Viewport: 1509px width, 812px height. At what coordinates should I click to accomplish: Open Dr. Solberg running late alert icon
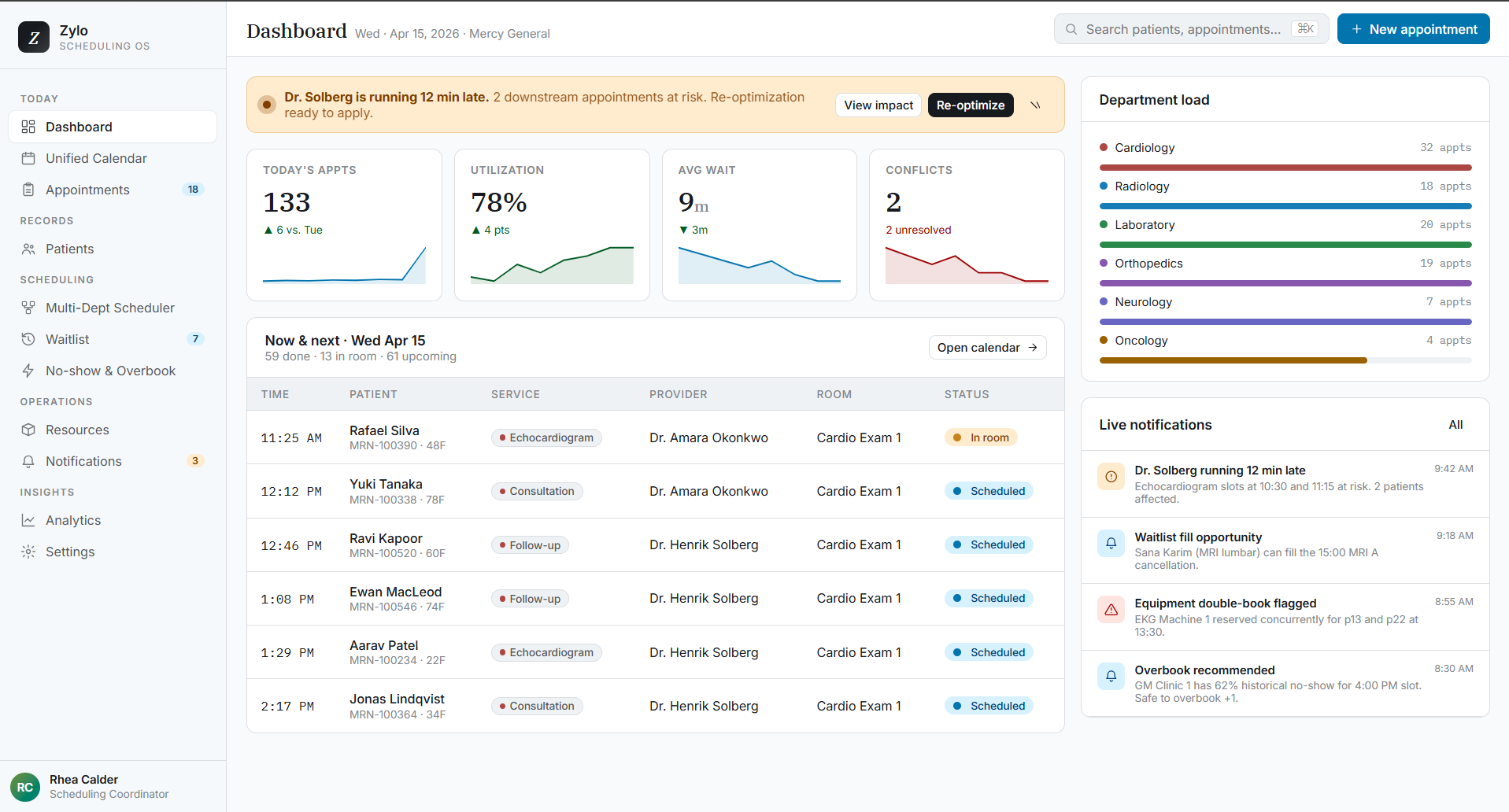pos(1111,477)
